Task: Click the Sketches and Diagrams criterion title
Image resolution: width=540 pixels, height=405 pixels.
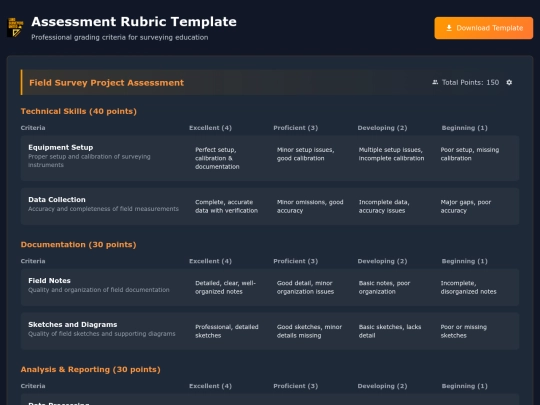Action: (73, 325)
